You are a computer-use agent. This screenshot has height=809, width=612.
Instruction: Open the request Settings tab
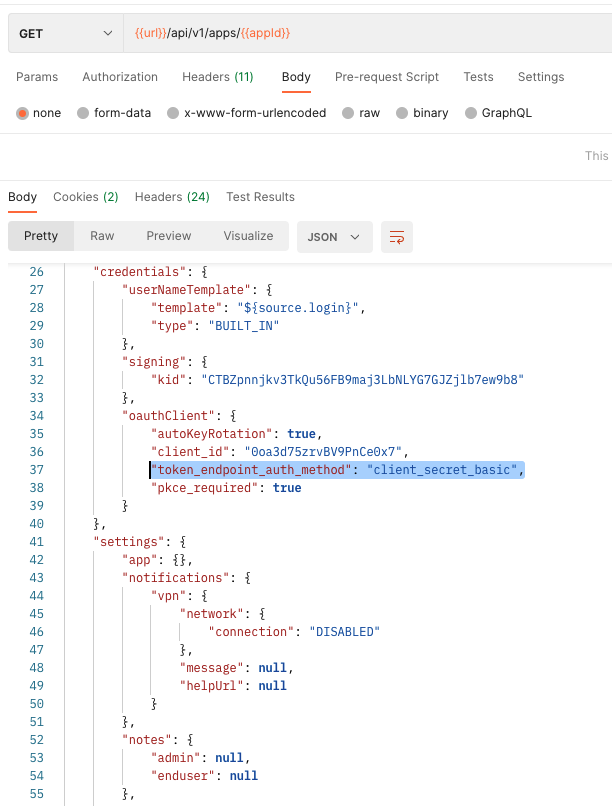[x=541, y=77]
